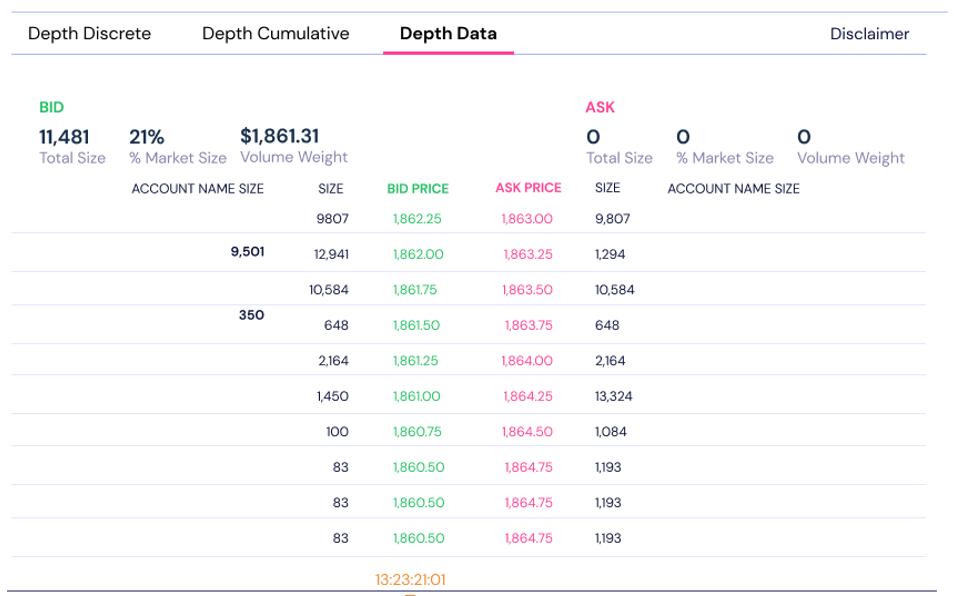Image resolution: width=954 pixels, height=596 pixels.
Task: Click the bold account size 9,501
Action: [248, 252]
